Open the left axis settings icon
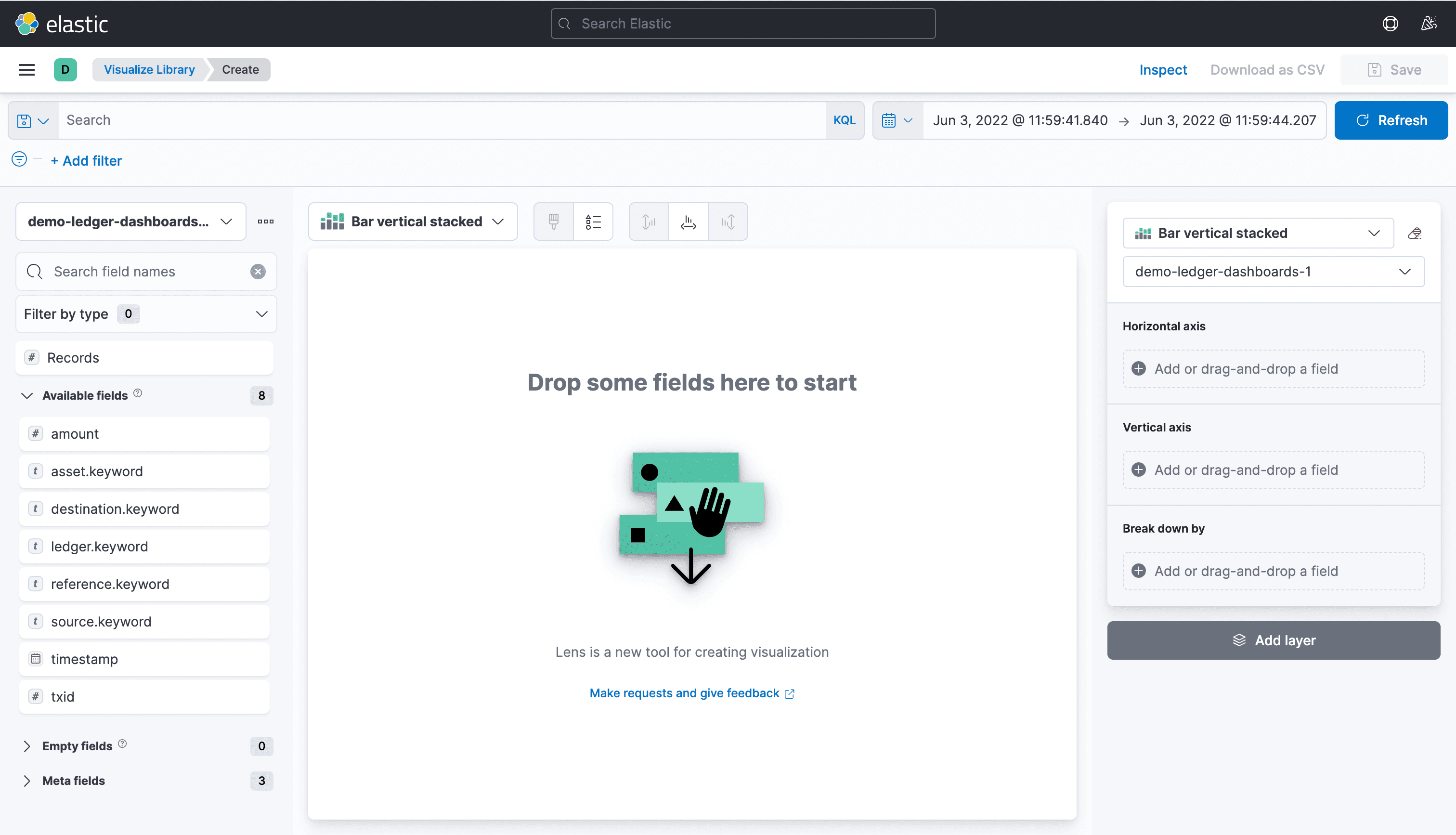The image size is (1456, 835). 649,222
